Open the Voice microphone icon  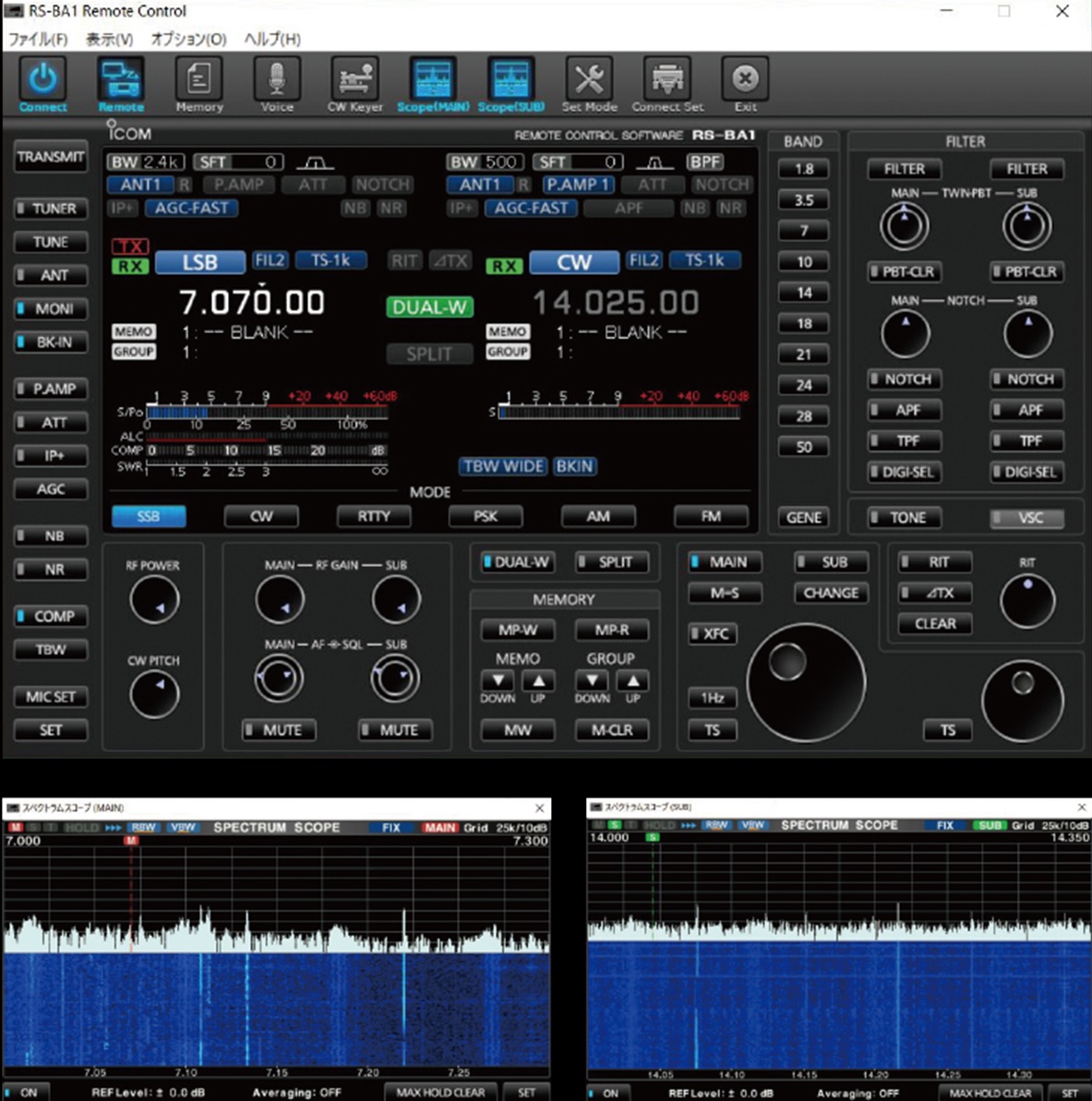point(277,80)
